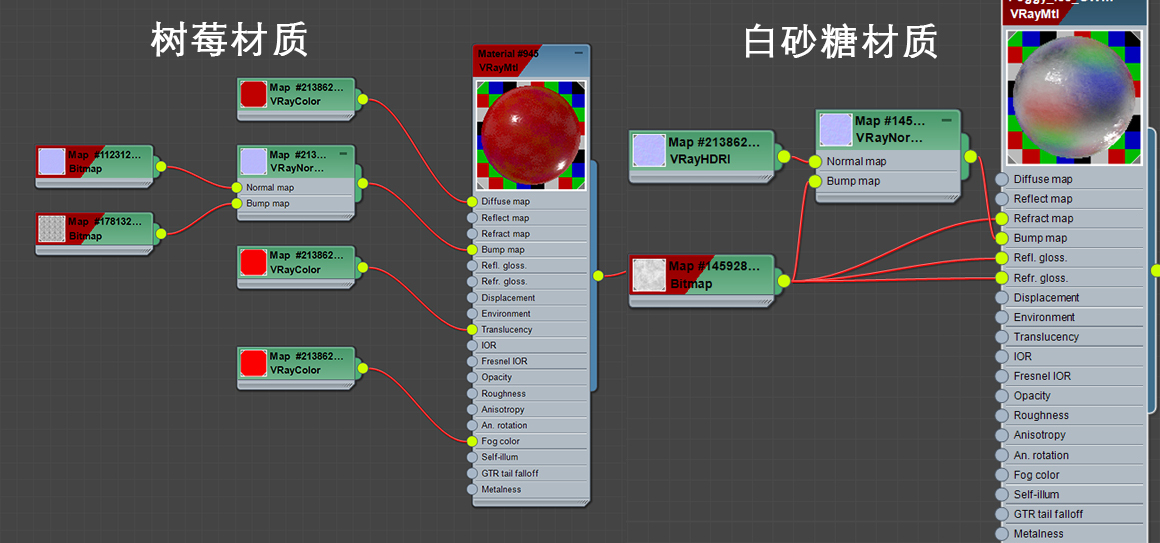Click Refl. gloss. socket on the sugar material
1160x543 pixels.
click(x=1002, y=258)
